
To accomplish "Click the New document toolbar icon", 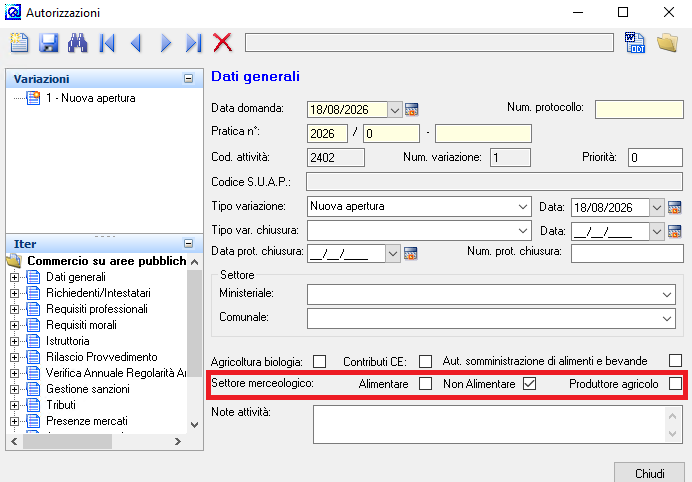I will pyautogui.click(x=19, y=43).
